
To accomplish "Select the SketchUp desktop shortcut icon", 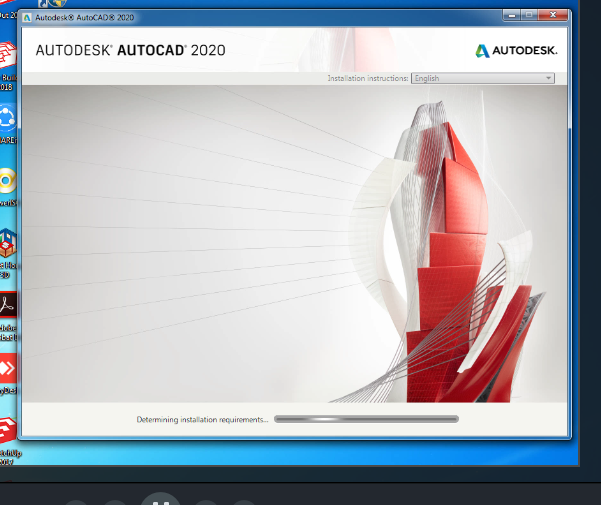I will (8, 431).
